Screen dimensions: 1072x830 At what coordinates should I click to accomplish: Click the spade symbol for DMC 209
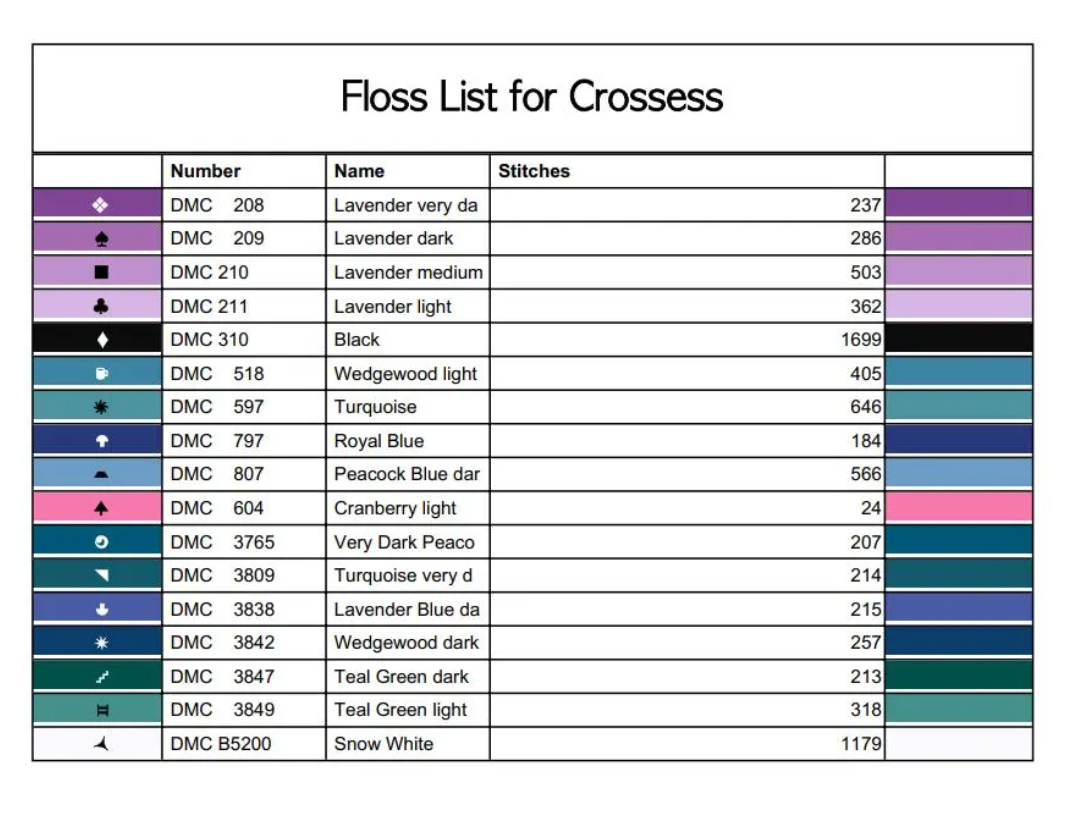point(100,239)
